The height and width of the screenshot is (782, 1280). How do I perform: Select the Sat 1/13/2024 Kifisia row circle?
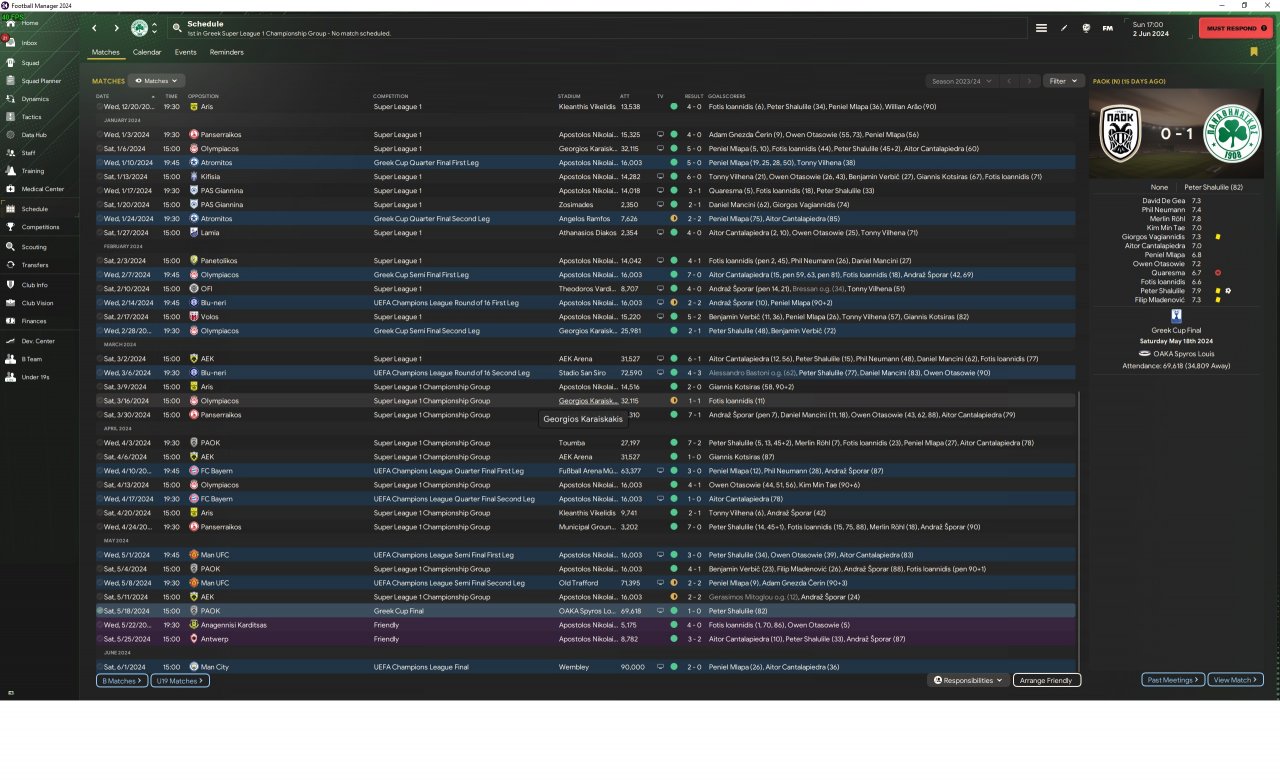click(x=100, y=177)
